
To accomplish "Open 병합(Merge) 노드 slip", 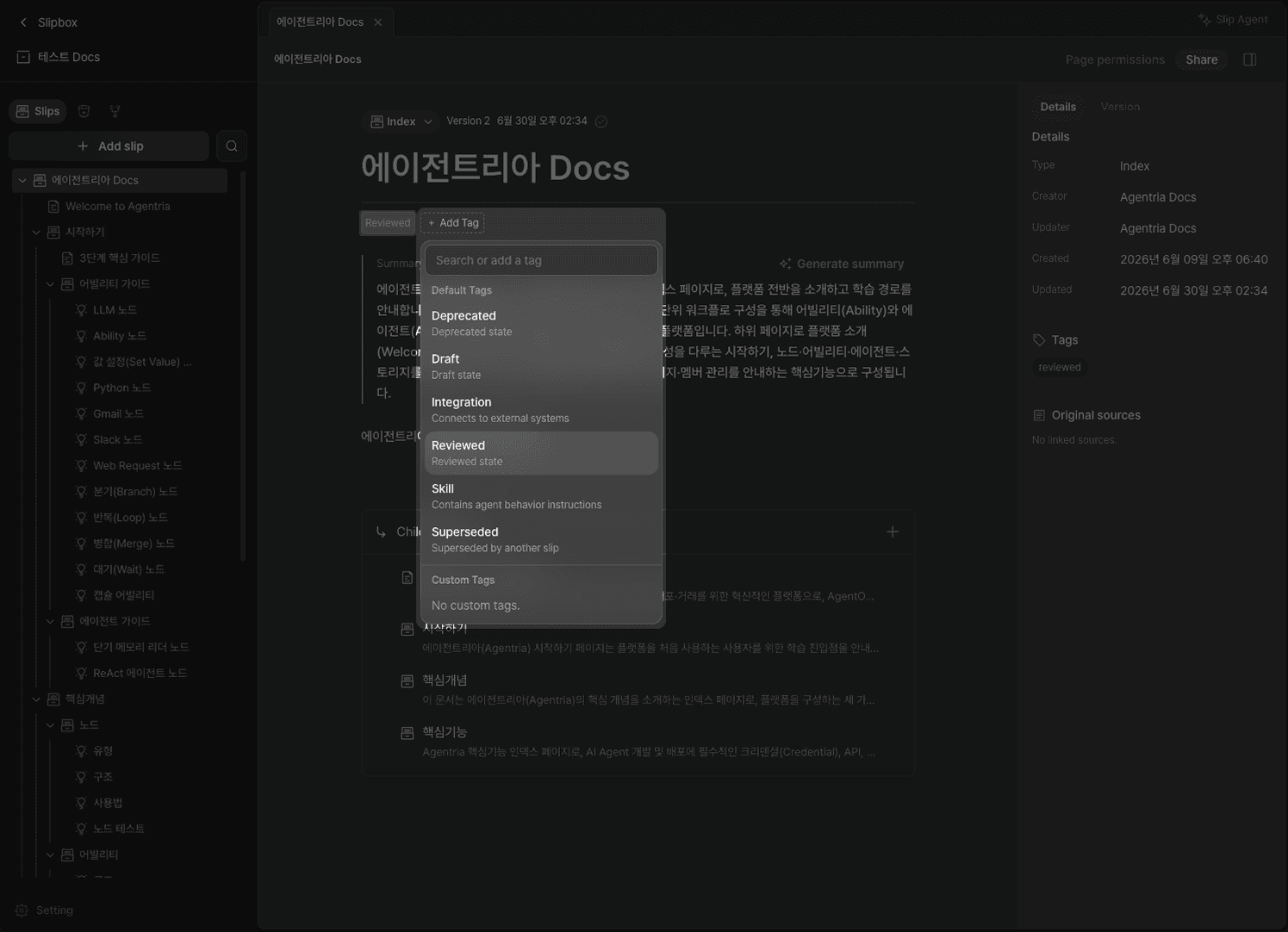I will coord(134,544).
